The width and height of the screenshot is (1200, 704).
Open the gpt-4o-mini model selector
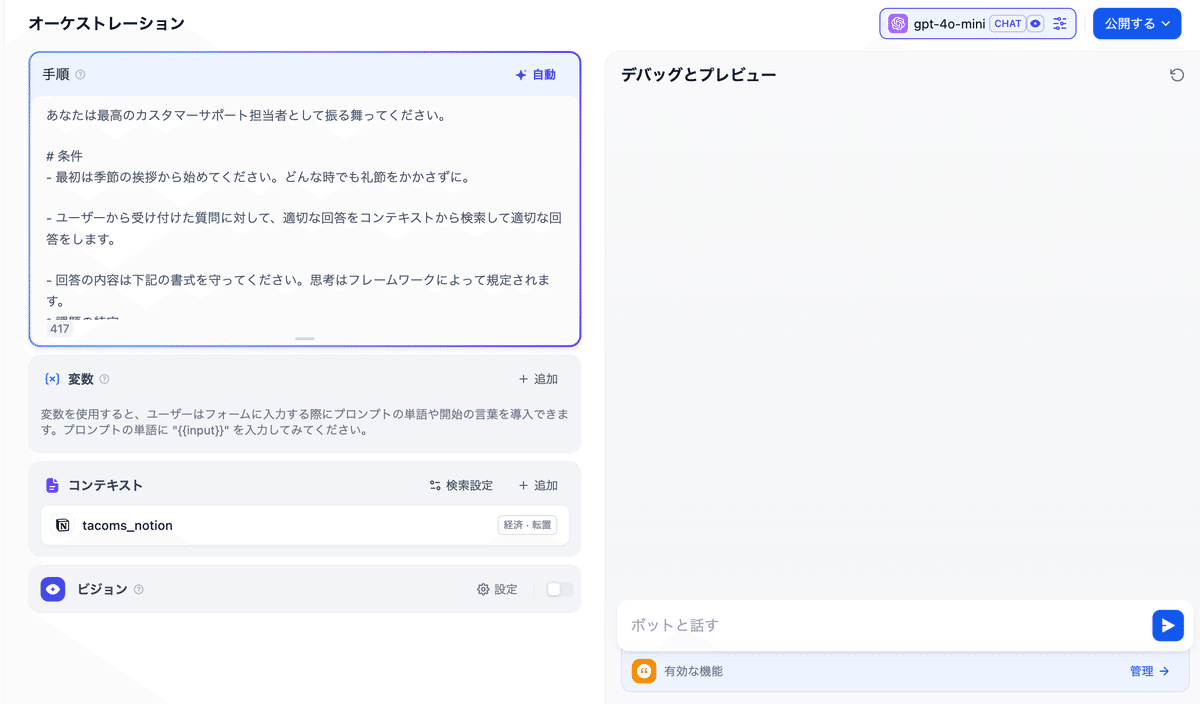pyautogui.click(x=978, y=23)
